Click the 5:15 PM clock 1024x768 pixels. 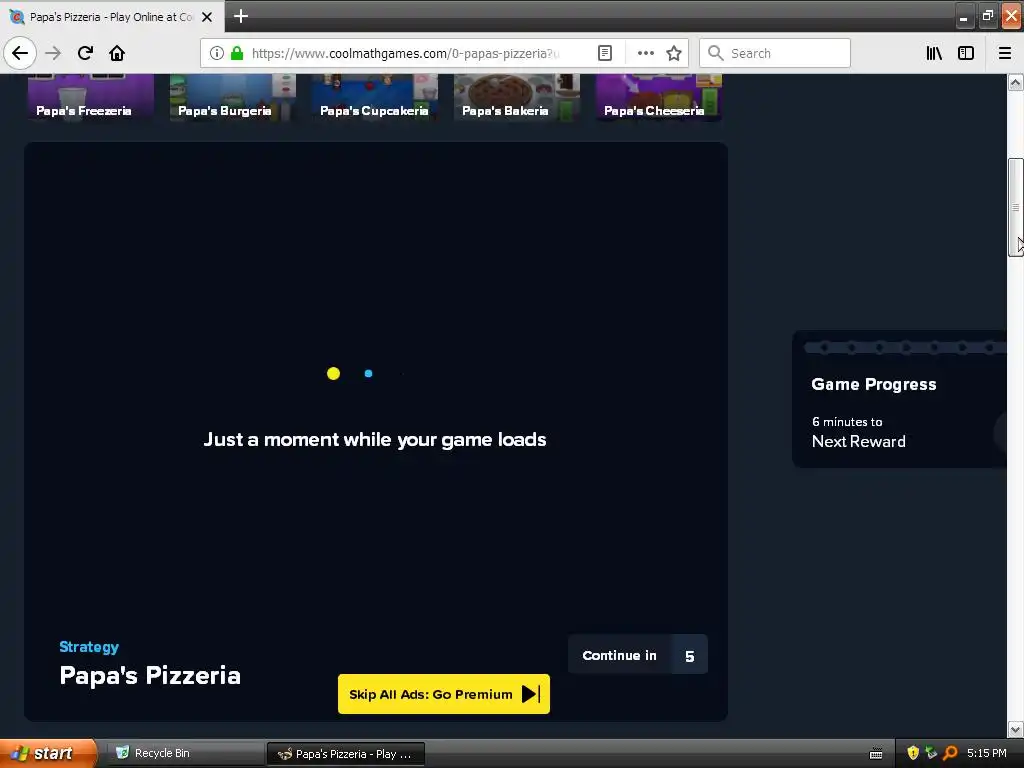point(987,753)
